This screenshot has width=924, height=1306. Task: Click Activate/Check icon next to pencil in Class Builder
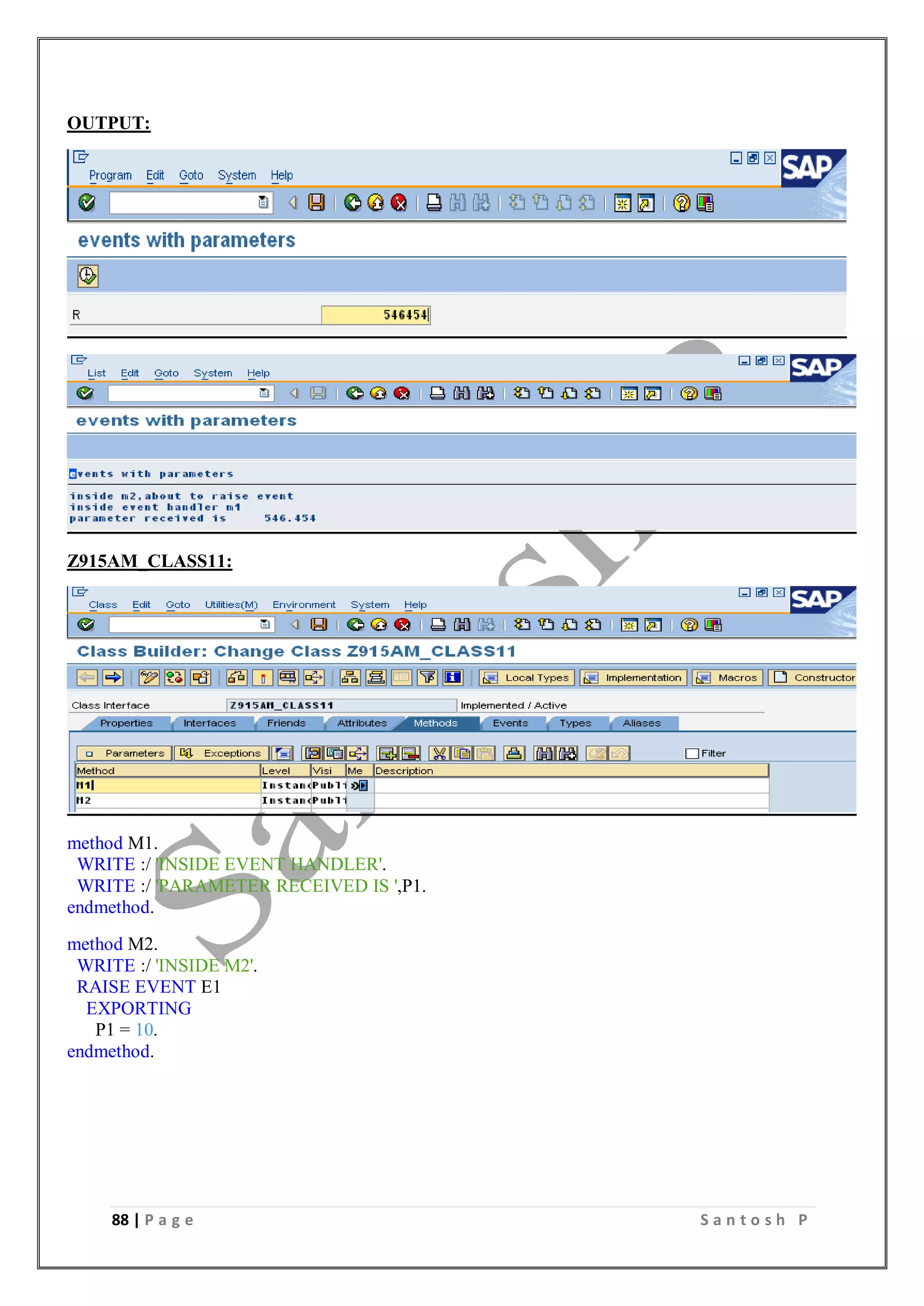click(175, 677)
